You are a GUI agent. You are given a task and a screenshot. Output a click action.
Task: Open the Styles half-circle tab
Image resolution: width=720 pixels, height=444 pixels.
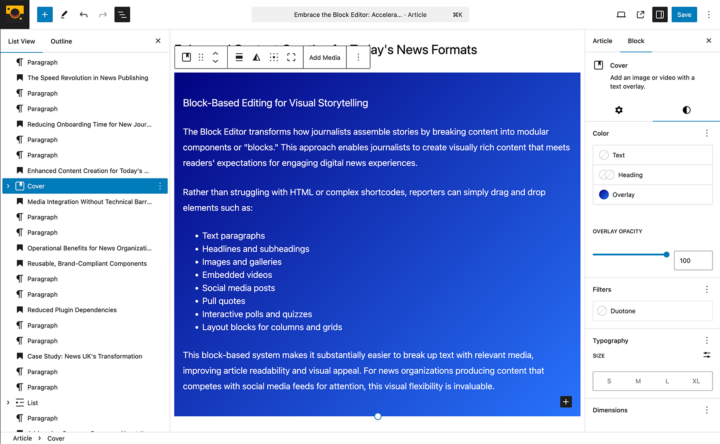pyautogui.click(x=686, y=110)
